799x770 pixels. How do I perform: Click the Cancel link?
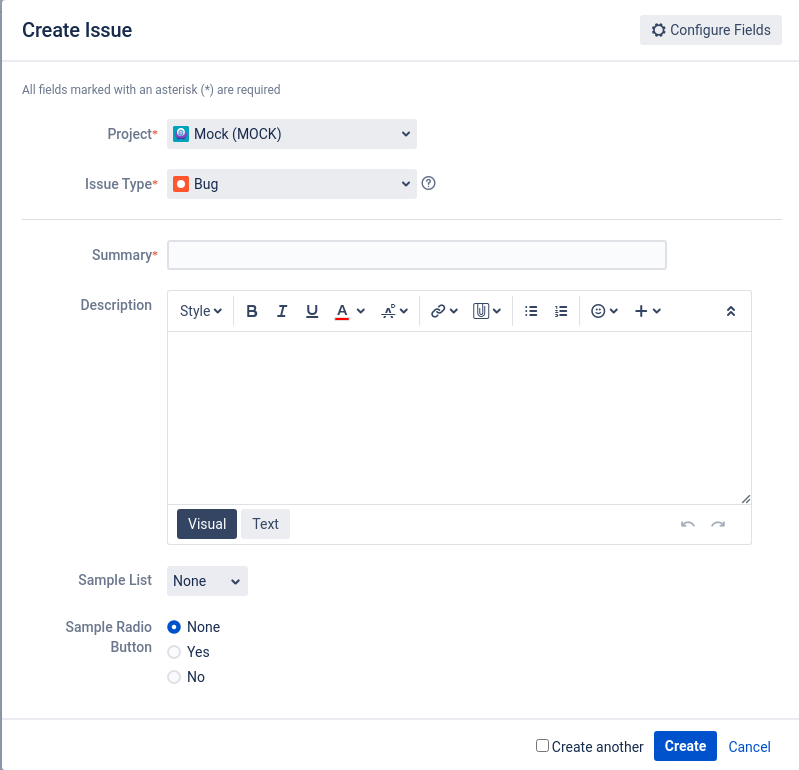coord(749,747)
